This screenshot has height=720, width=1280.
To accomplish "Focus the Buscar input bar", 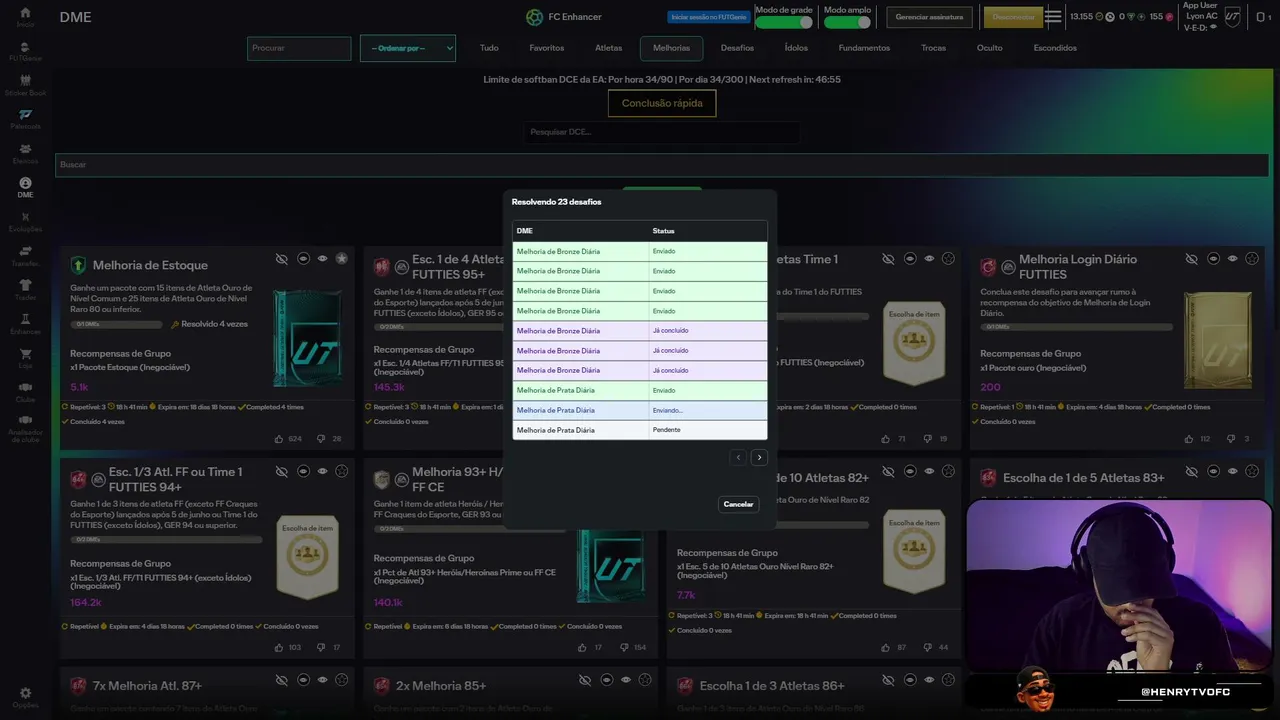I will 662,165.
